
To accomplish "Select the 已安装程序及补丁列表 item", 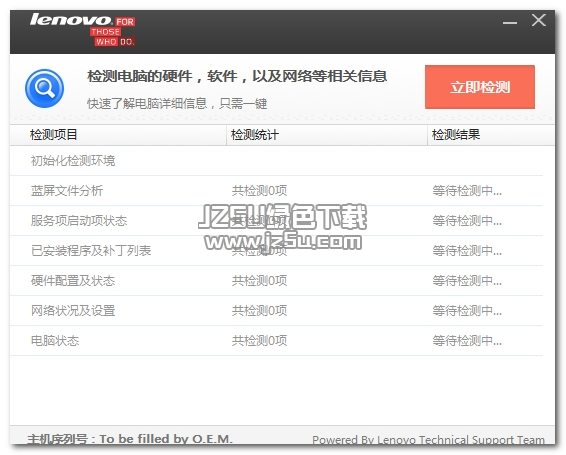I will tap(91, 251).
